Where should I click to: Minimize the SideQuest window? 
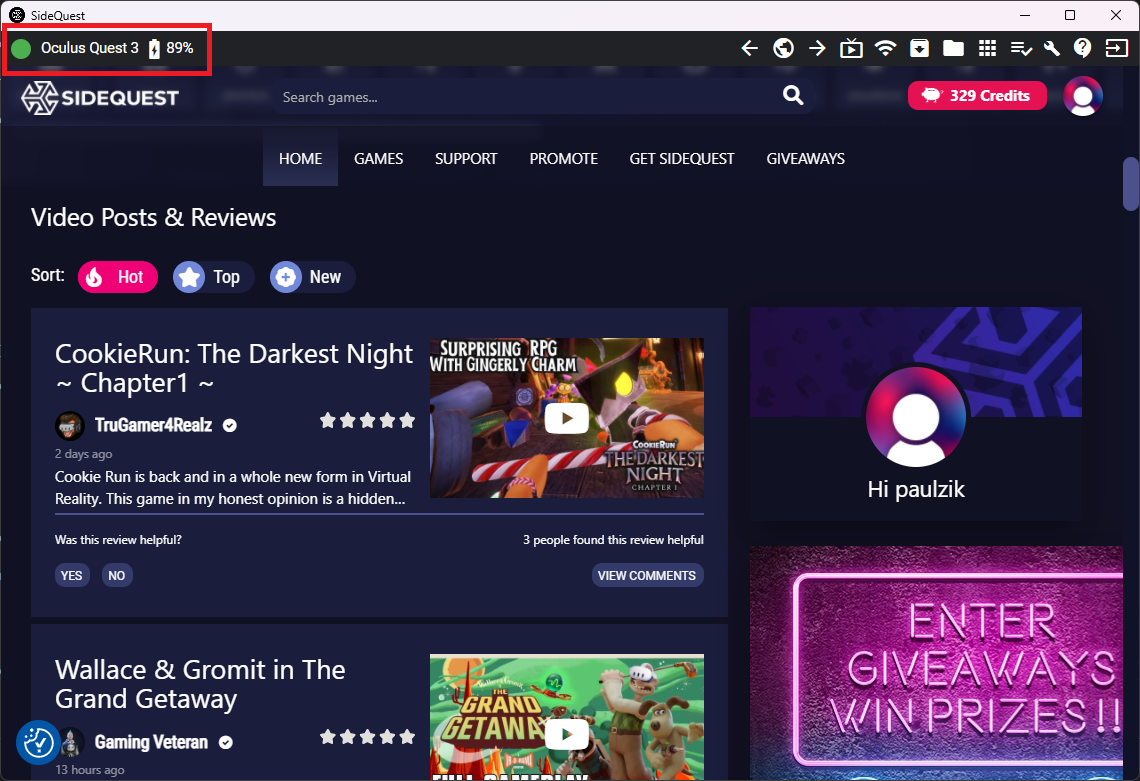[1025, 15]
